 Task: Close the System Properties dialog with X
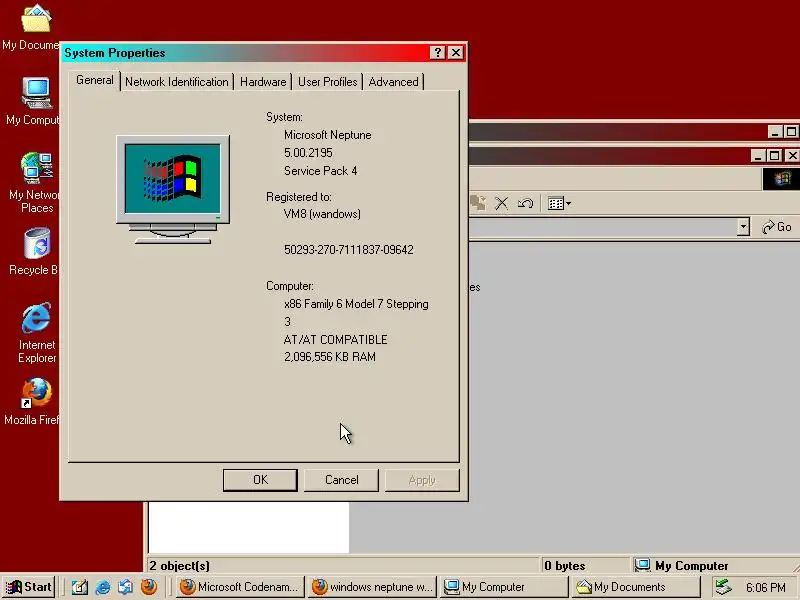pos(456,53)
